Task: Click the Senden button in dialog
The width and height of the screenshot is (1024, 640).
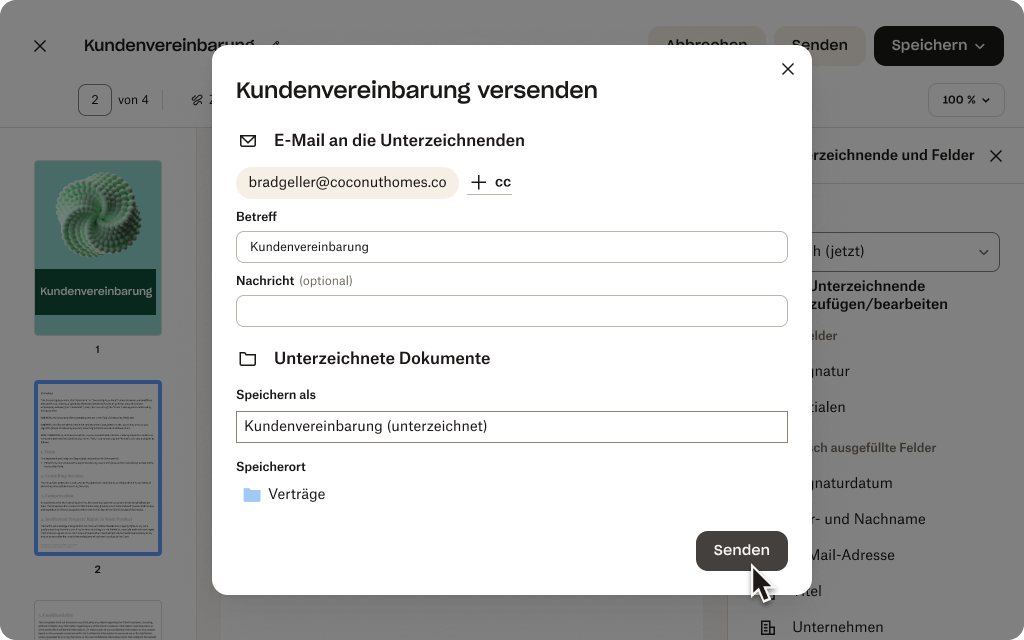Action: tap(741, 551)
